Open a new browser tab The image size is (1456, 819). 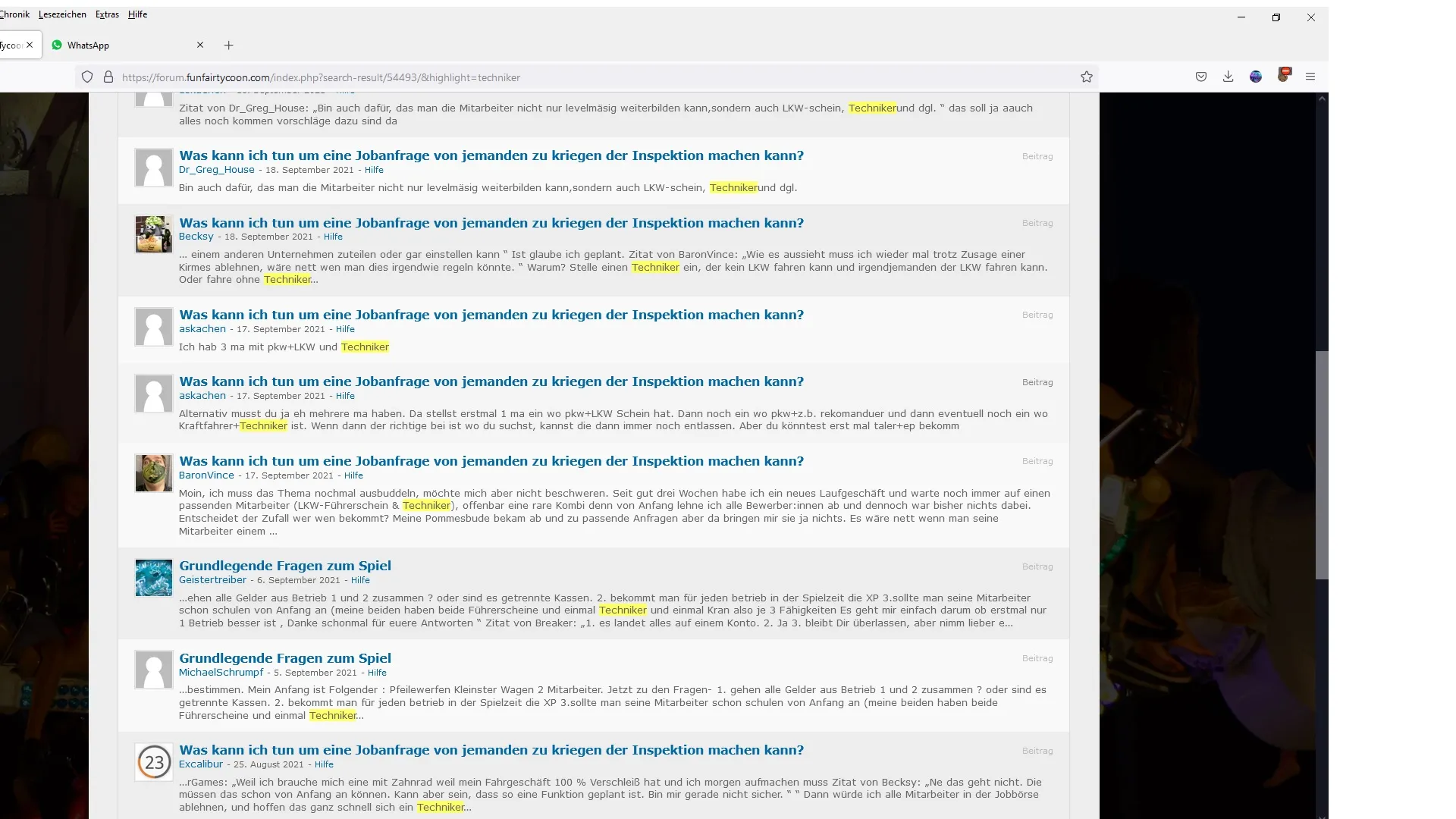(228, 45)
